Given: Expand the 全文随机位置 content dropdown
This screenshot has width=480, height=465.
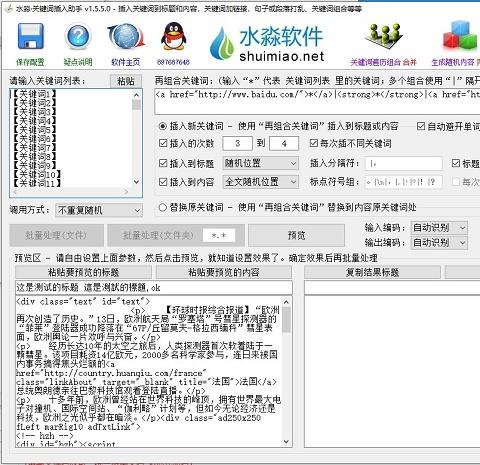Looking at the screenshot, I should coord(261,182).
